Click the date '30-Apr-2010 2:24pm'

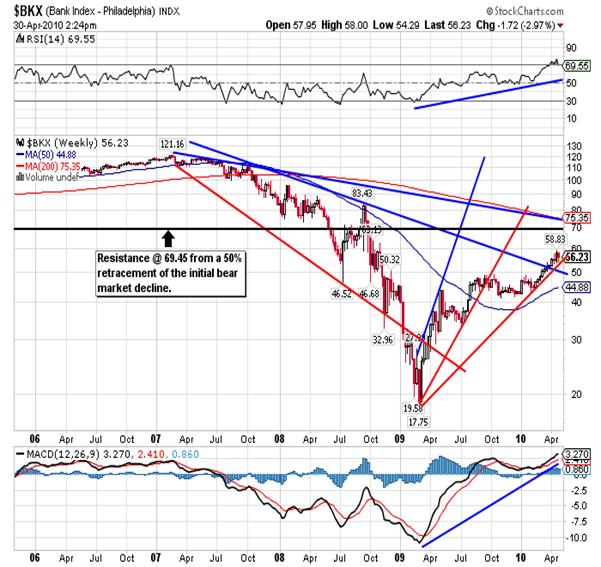[55, 25]
